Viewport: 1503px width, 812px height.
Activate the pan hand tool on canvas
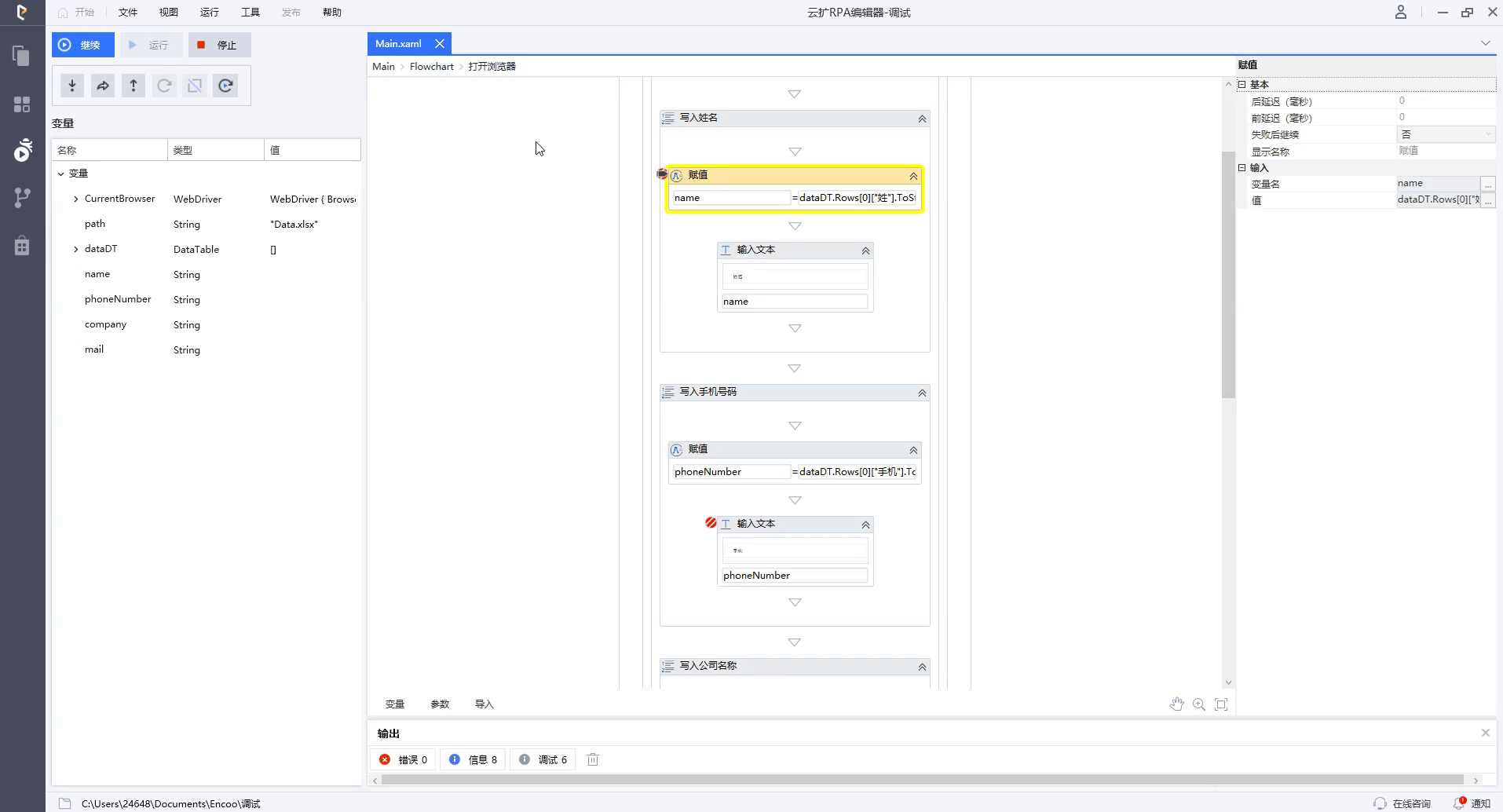(1176, 704)
